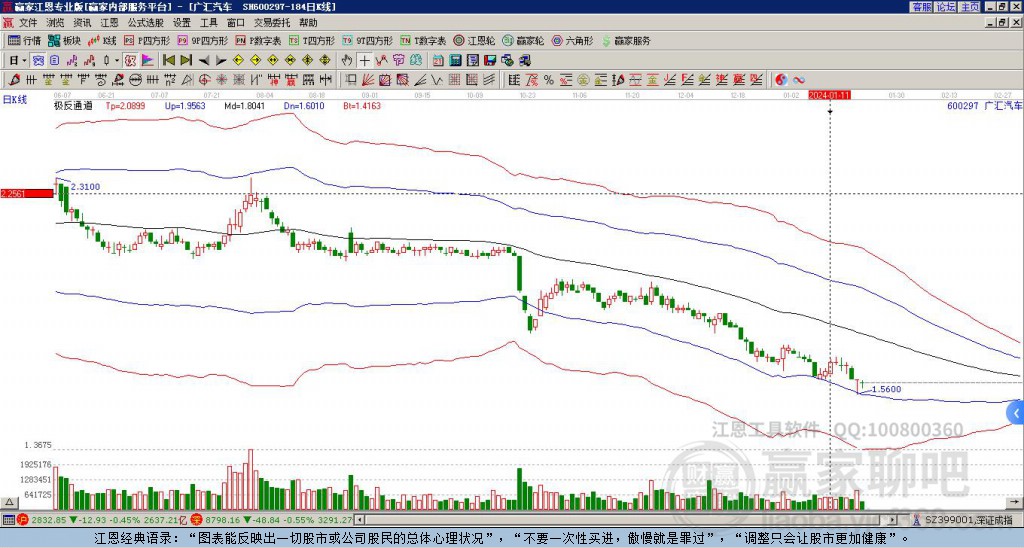Select the hand pan tool
Screen dimensions: 1024x548
click(x=347, y=60)
